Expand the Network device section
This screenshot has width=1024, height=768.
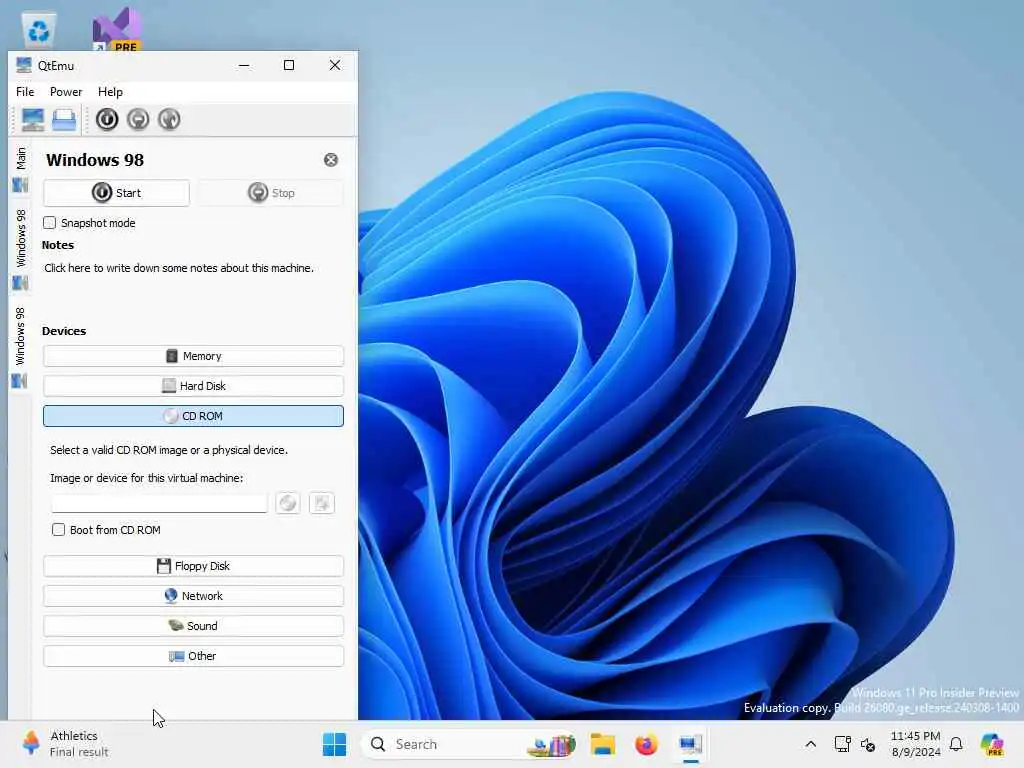tap(193, 596)
